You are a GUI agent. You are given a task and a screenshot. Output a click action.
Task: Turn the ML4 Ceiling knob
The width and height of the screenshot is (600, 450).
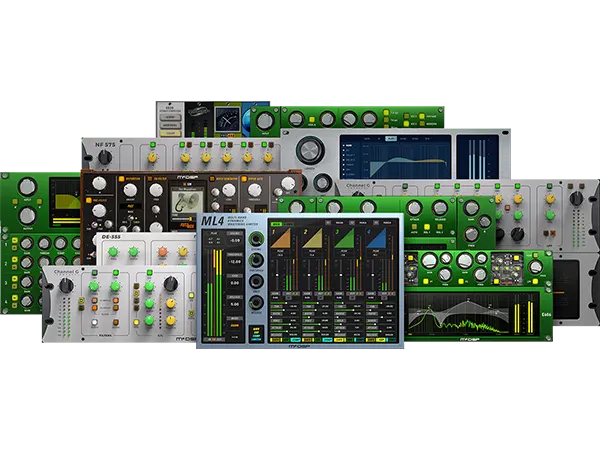click(256, 240)
